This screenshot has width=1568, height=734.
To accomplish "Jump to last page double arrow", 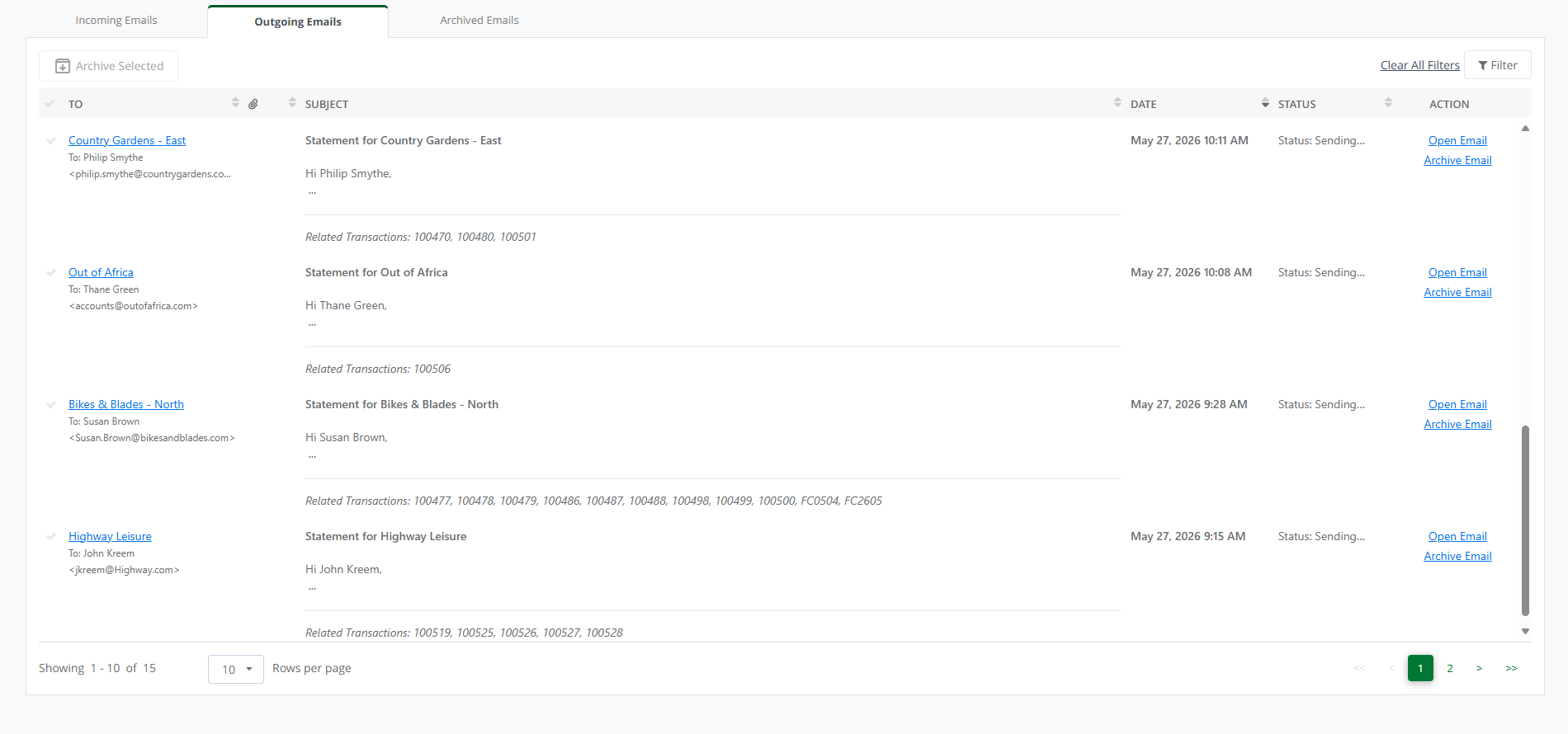I will (1511, 668).
